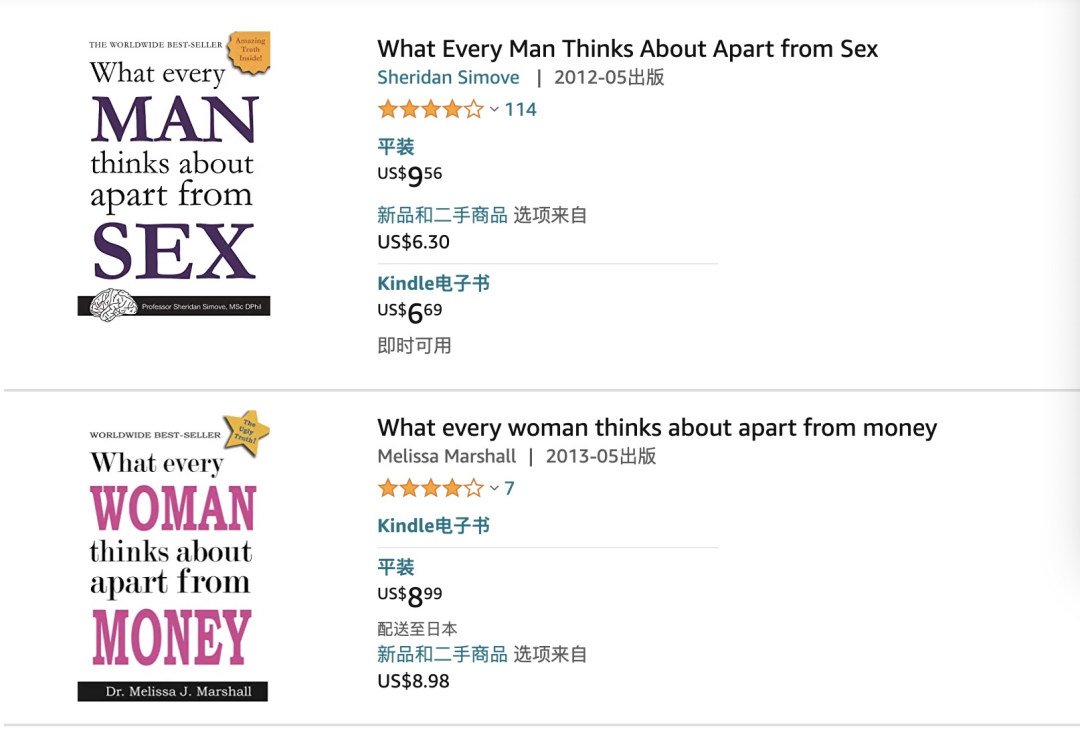Click the US$6.69 Kindle price
The width and height of the screenshot is (1080, 731).
410,312
